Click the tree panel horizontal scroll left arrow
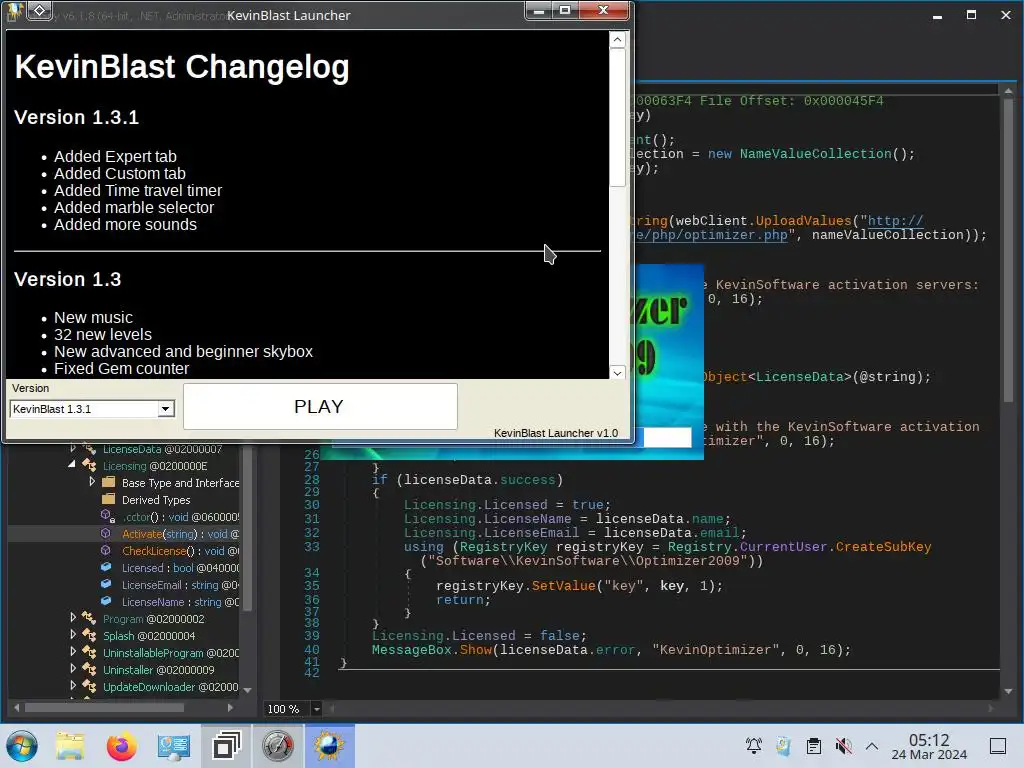The height and width of the screenshot is (768, 1024). pos(16,707)
